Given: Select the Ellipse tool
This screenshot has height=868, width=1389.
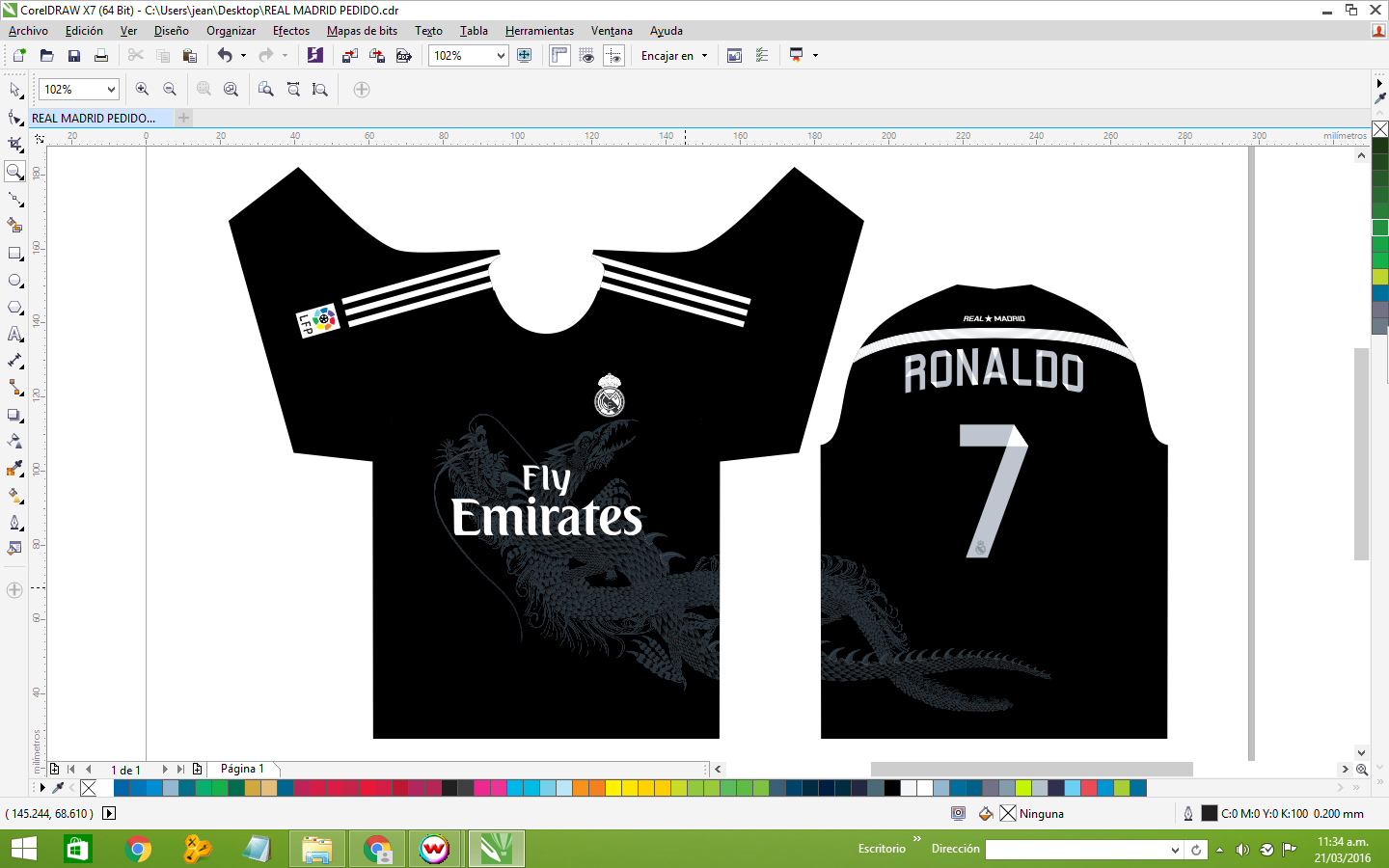Looking at the screenshot, I should coord(14,281).
